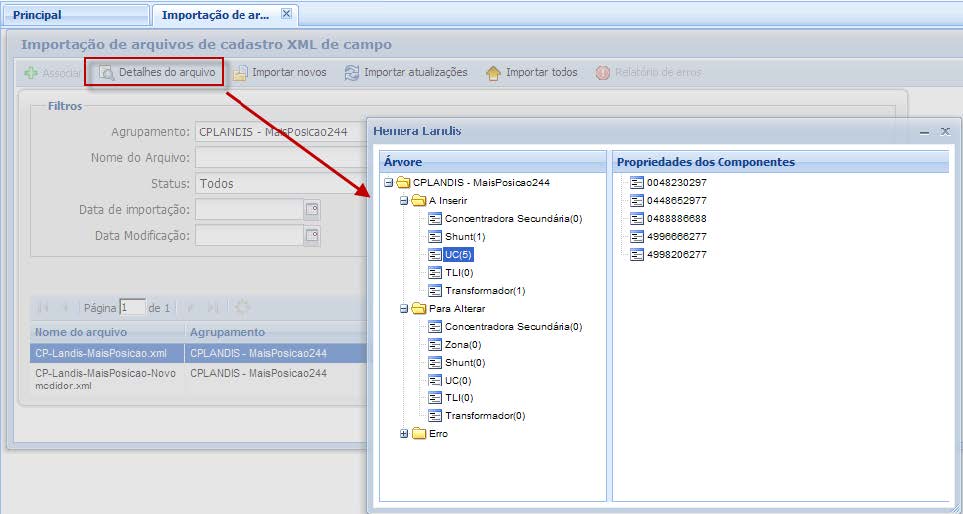Click the Nome do Arquivo input field

[x=280, y=158]
